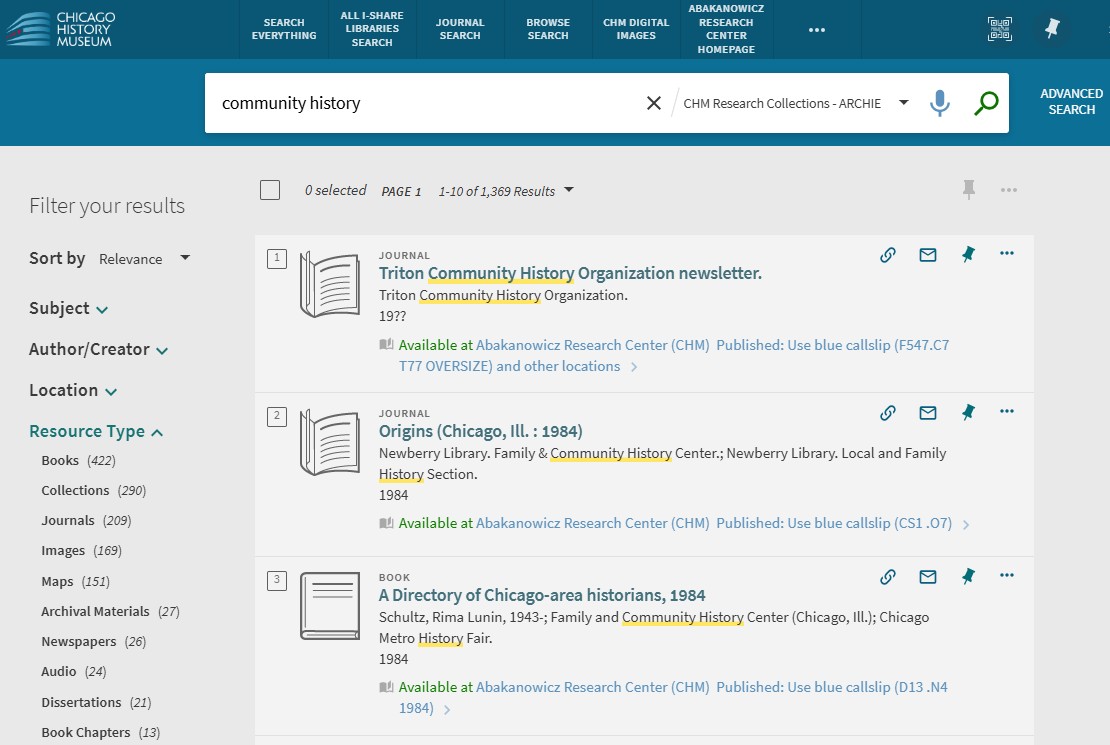
Task: Click journal thumbnail icon for Triton newsletter
Action: [x=330, y=285]
